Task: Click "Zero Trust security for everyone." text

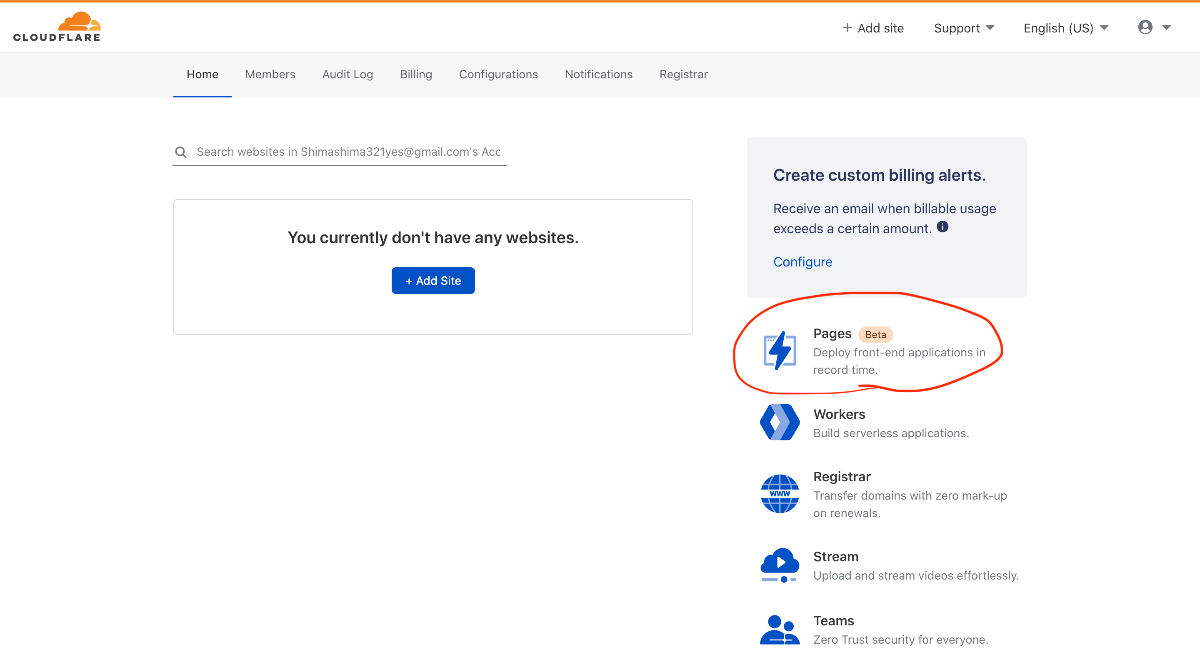Action: (901, 640)
